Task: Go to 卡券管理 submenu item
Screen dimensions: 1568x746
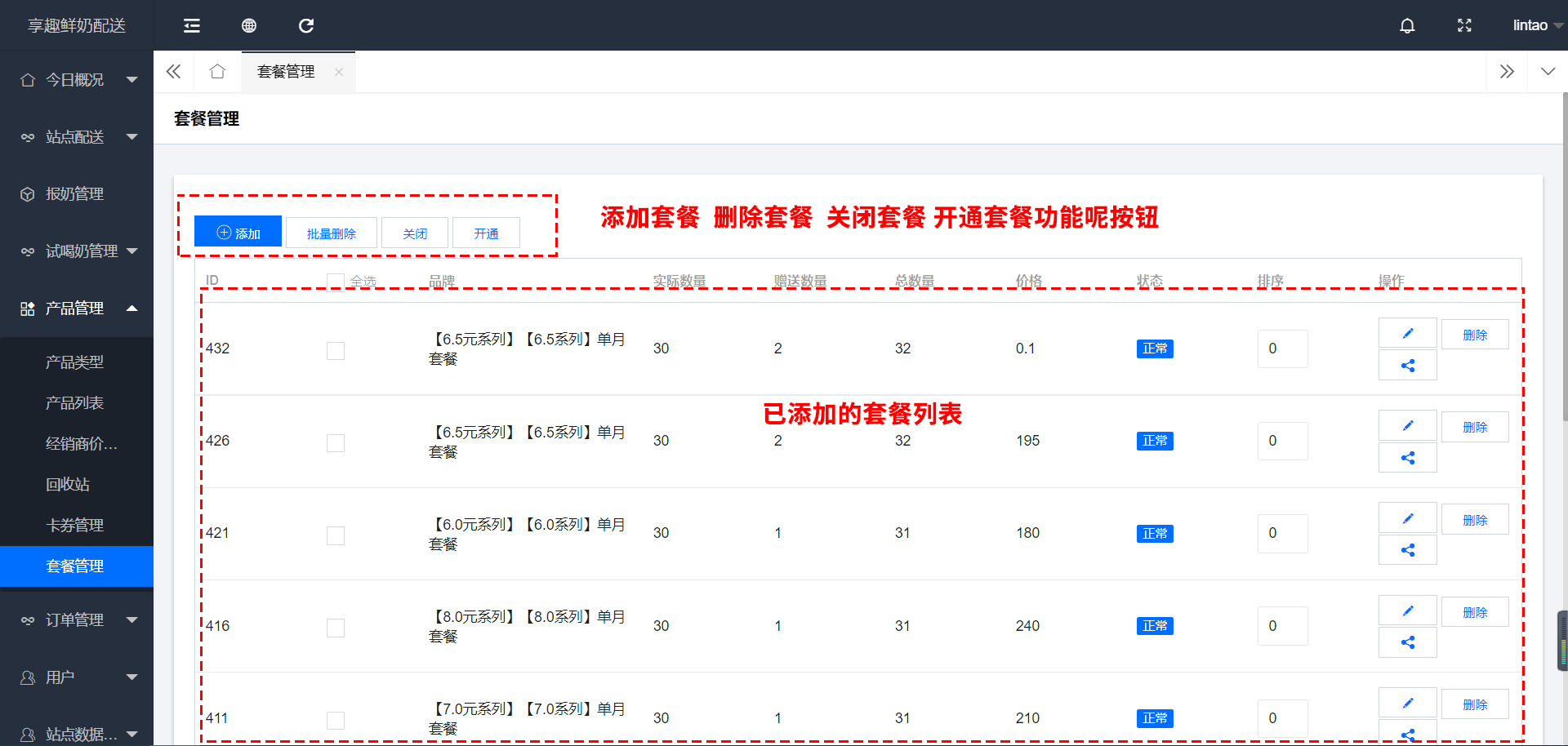Action: pos(74,526)
